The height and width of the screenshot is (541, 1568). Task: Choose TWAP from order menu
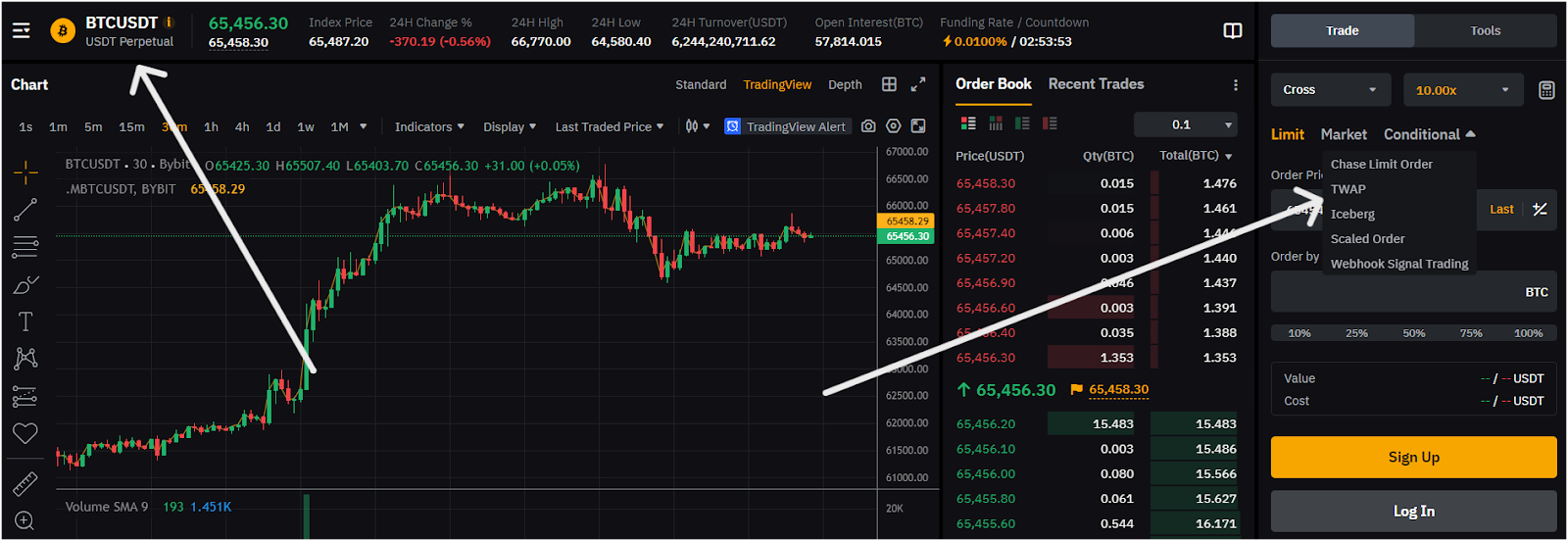tap(1347, 189)
